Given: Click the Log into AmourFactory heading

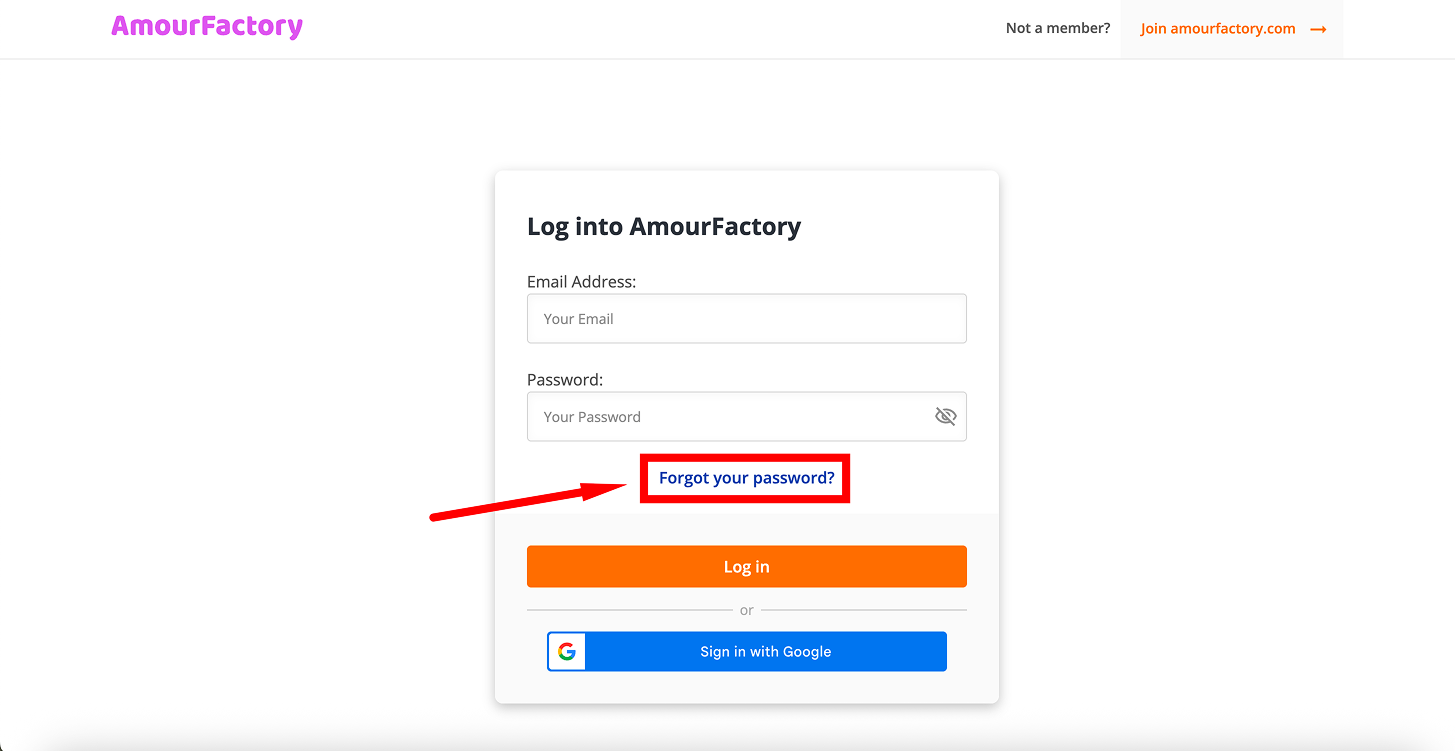Looking at the screenshot, I should click(x=663, y=226).
